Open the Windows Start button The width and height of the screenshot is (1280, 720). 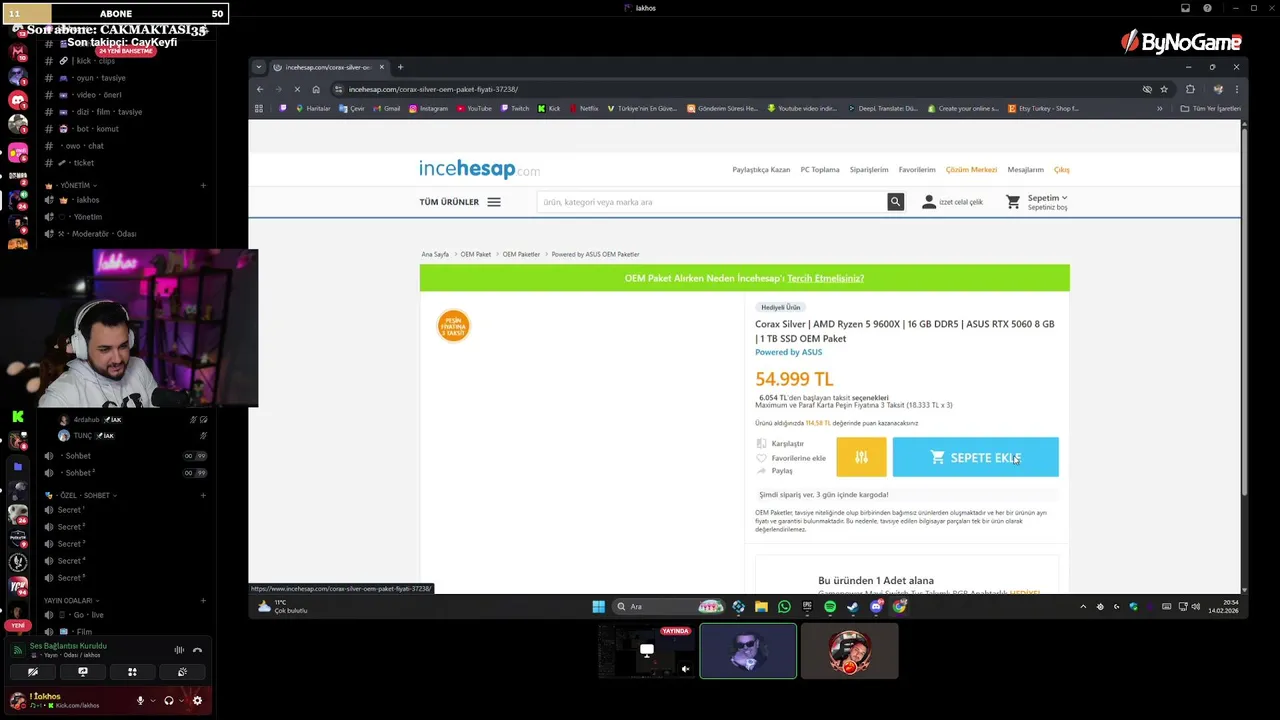pyautogui.click(x=598, y=606)
